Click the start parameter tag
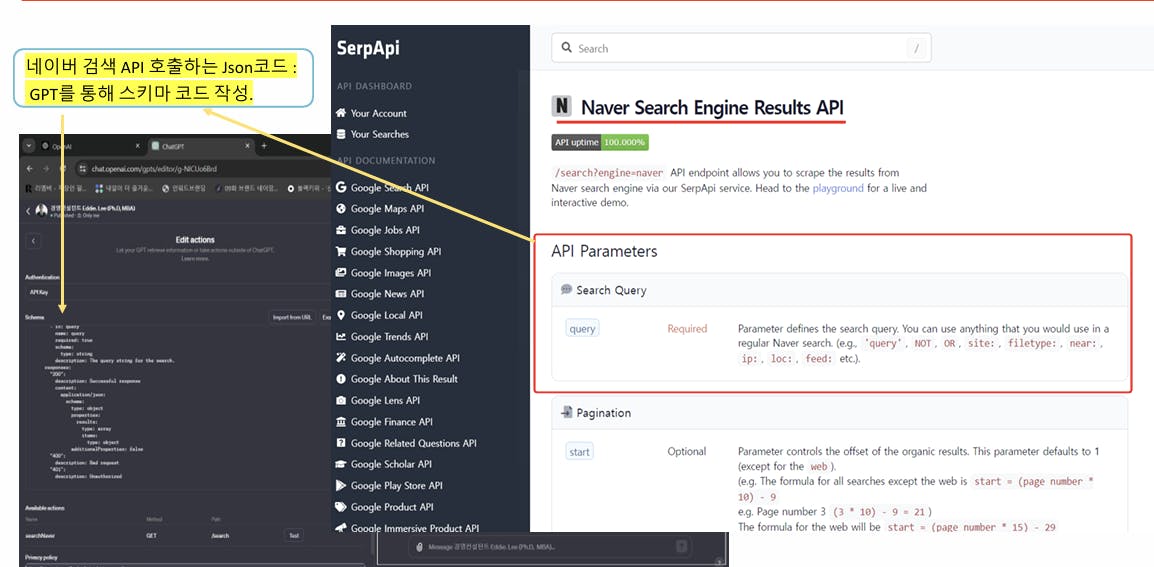Screen dimensions: 1154x567 [x=580, y=451]
